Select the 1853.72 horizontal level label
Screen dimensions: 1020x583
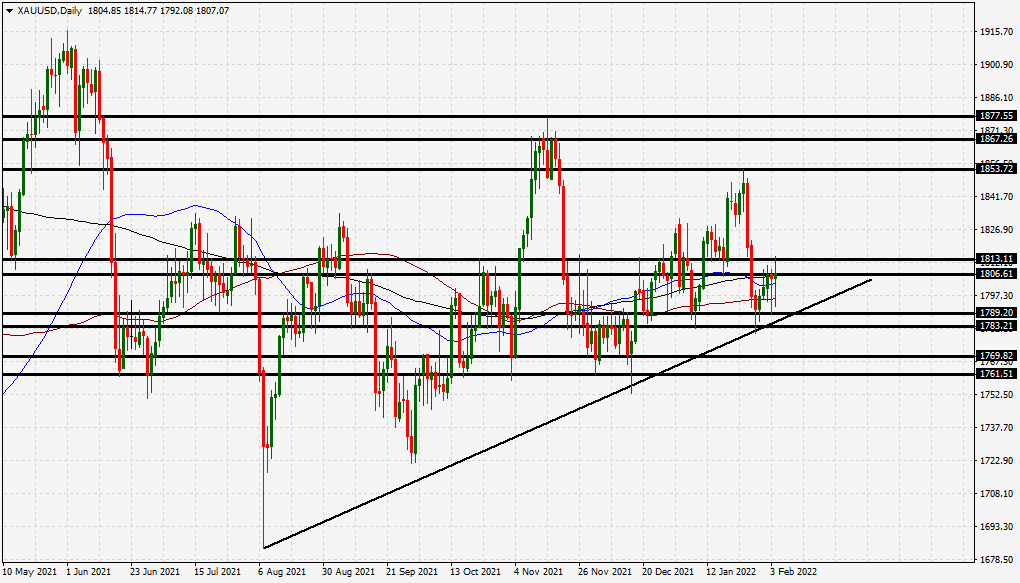pos(996,169)
